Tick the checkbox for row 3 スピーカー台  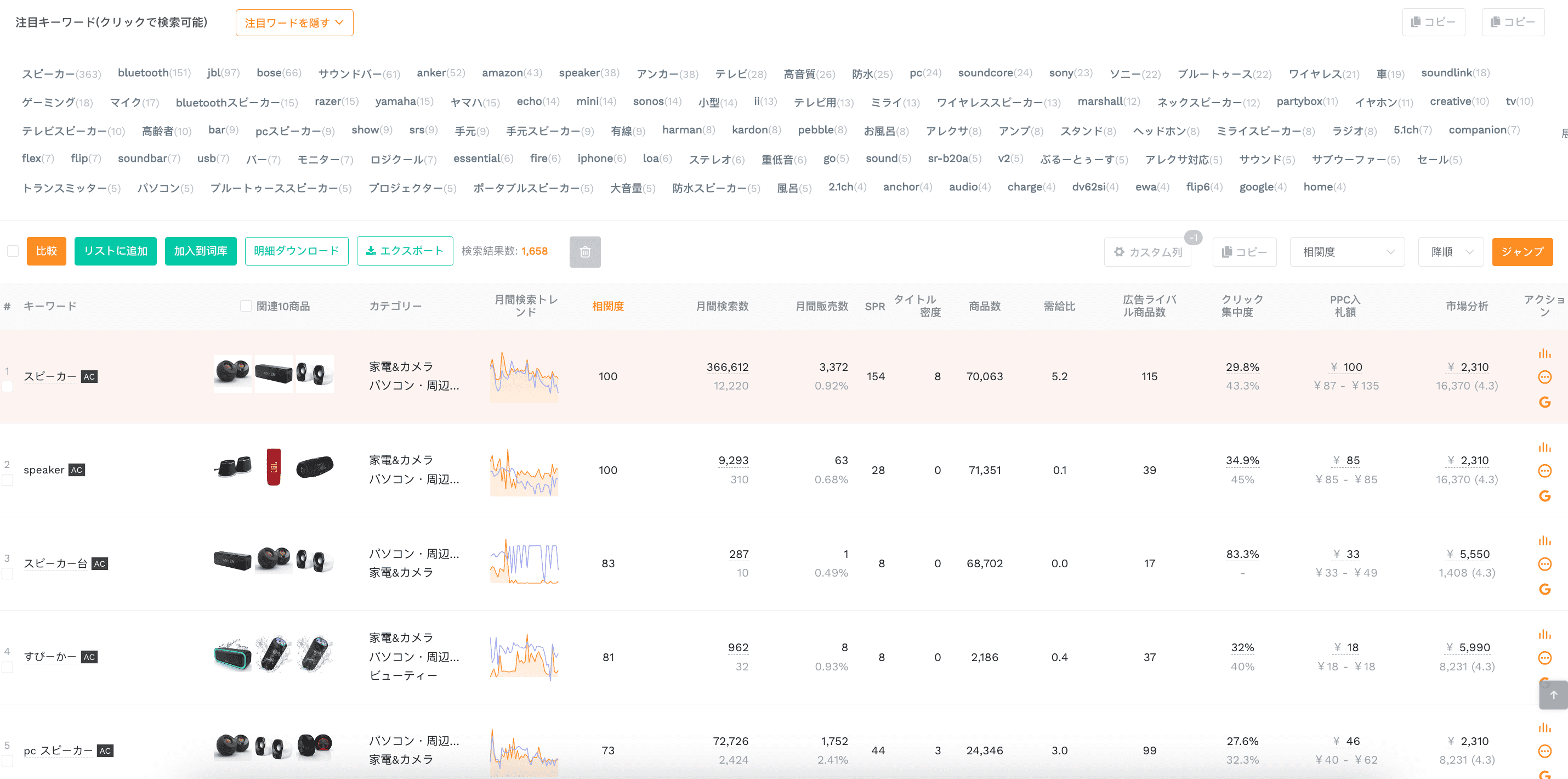7,573
